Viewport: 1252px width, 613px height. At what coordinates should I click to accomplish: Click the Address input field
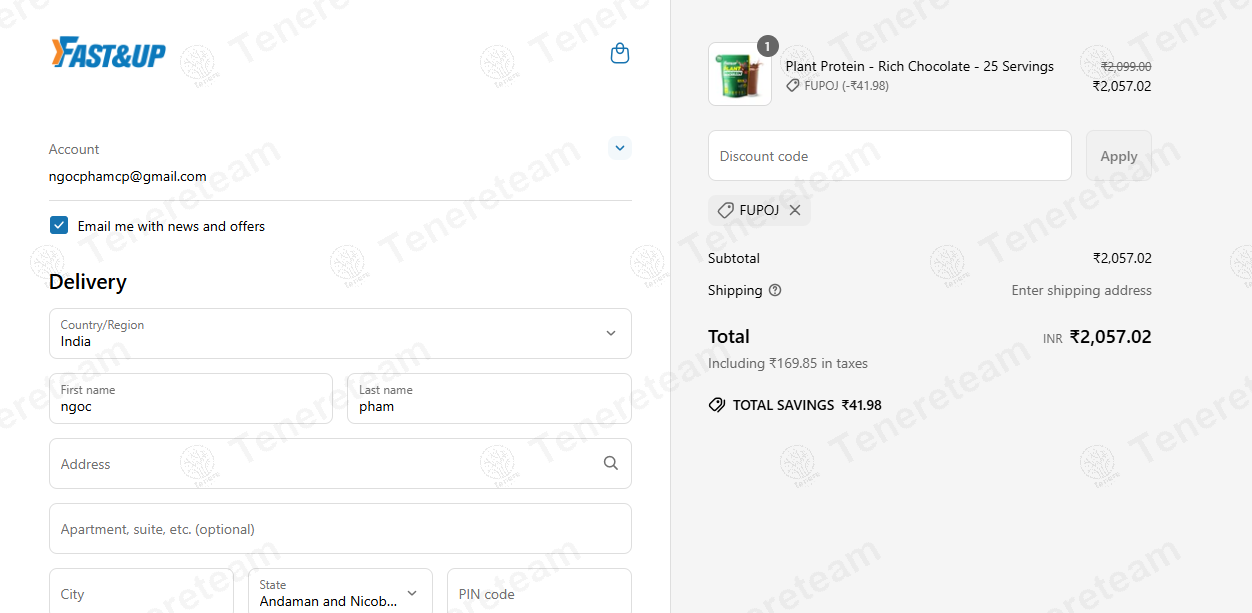click(340, 463)
